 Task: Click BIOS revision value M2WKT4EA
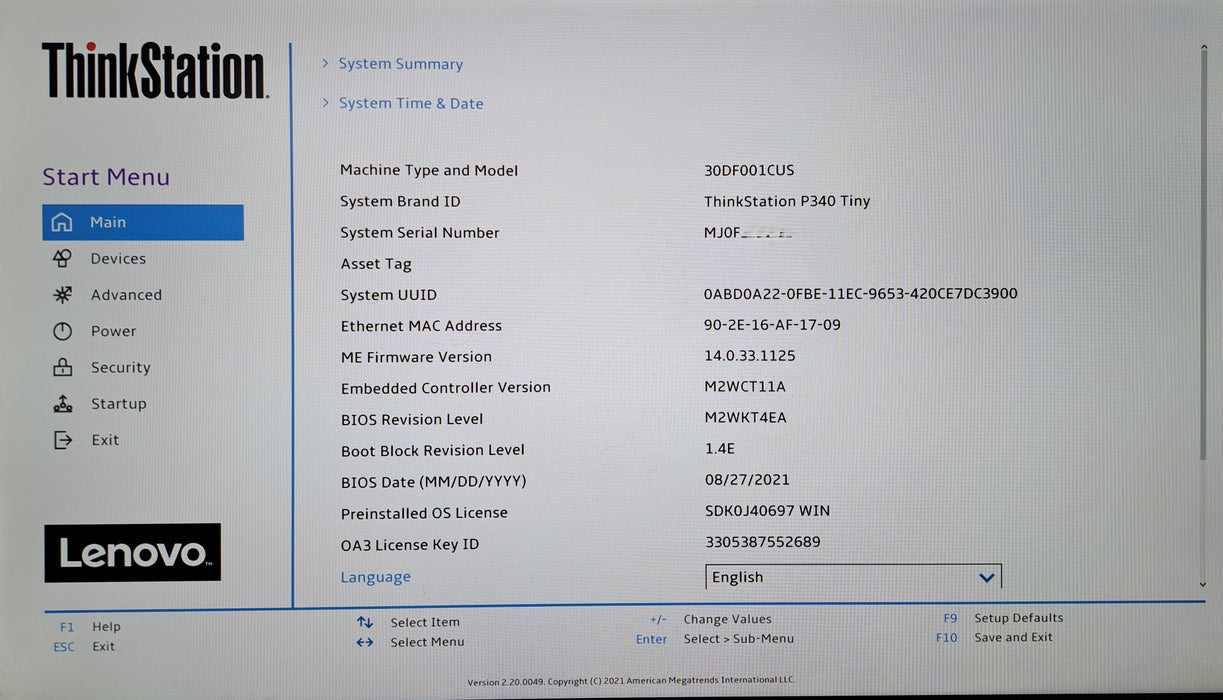pos(745,418)
